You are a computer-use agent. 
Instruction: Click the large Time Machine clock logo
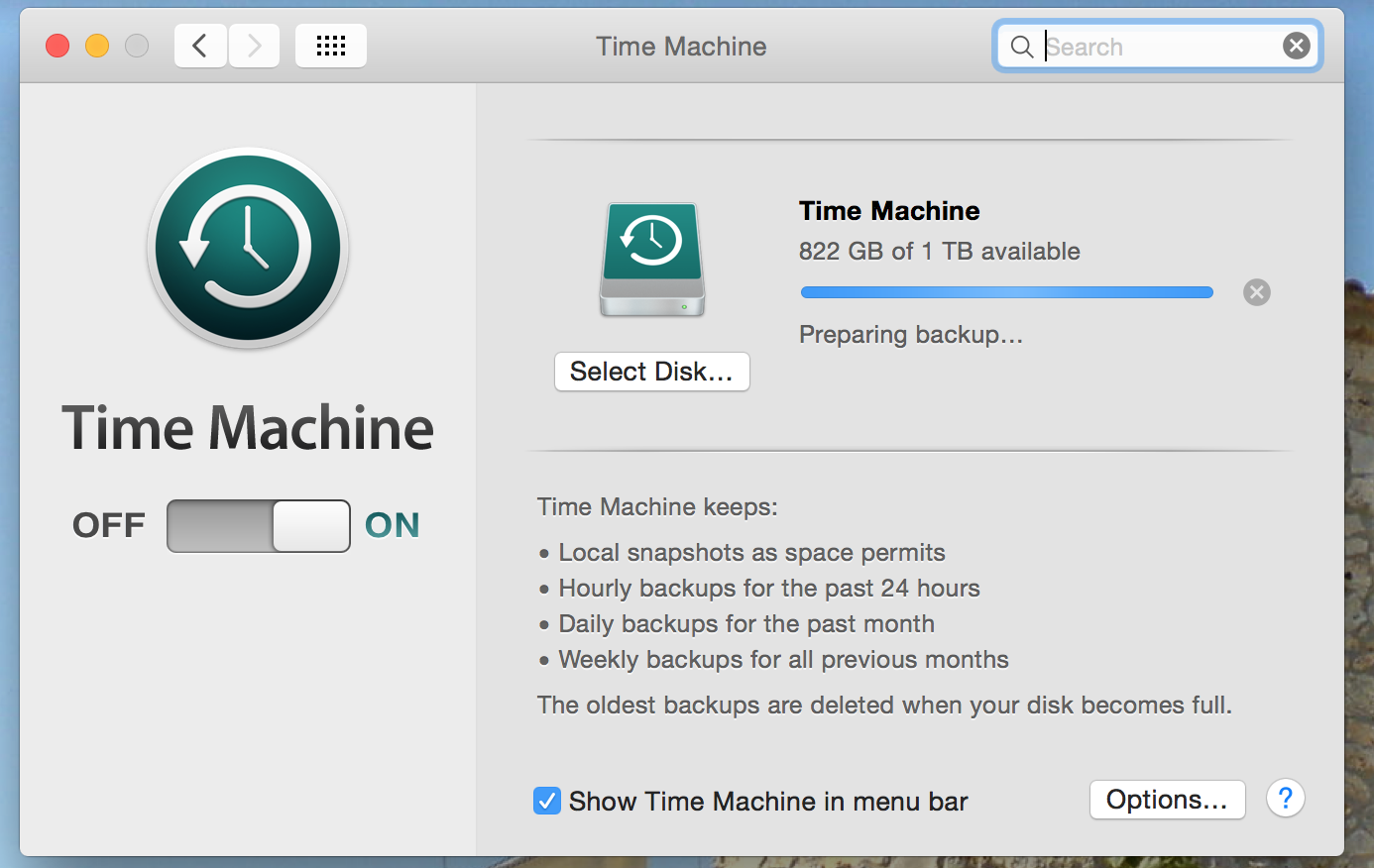pos(248,248)
